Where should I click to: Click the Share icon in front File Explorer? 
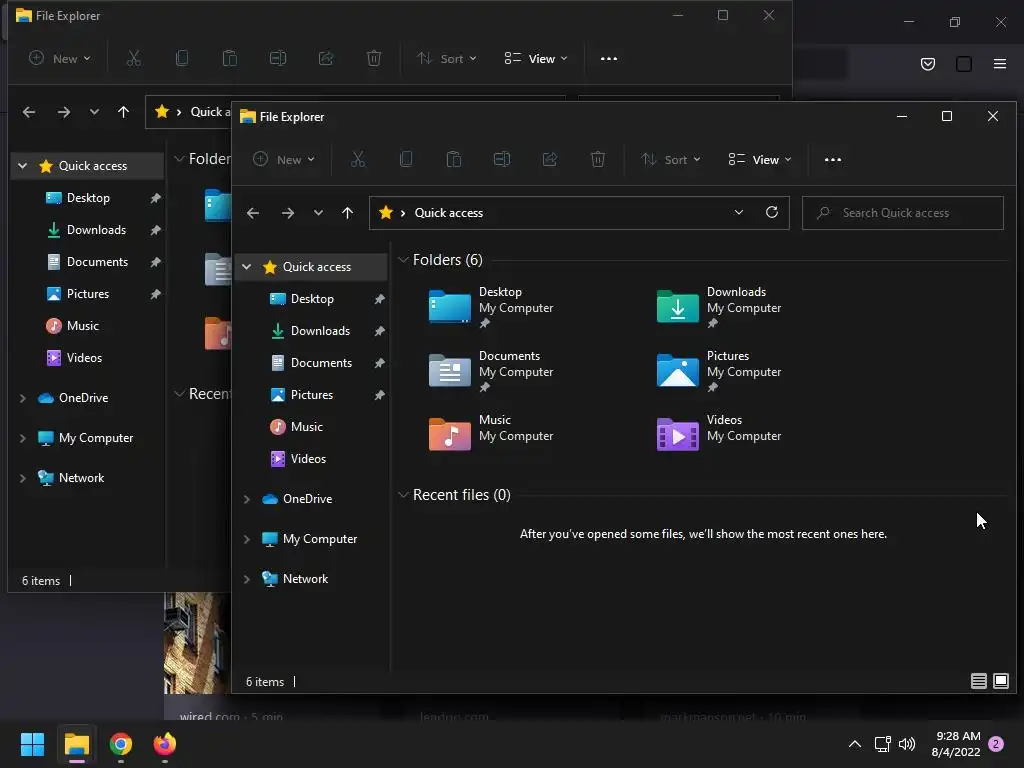click(x=550, y=159)
